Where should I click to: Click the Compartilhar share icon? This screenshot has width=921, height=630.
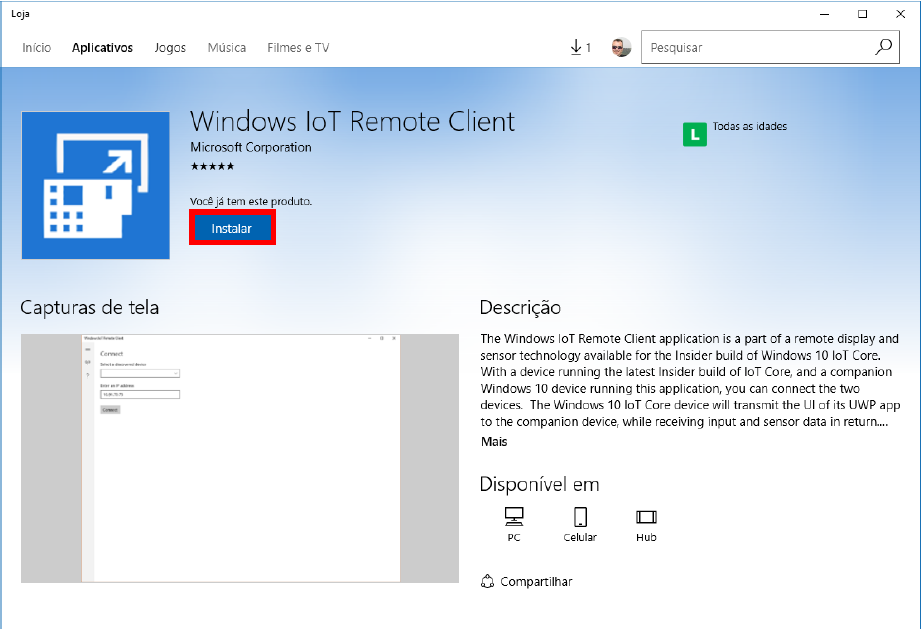(x=487, y=581)
